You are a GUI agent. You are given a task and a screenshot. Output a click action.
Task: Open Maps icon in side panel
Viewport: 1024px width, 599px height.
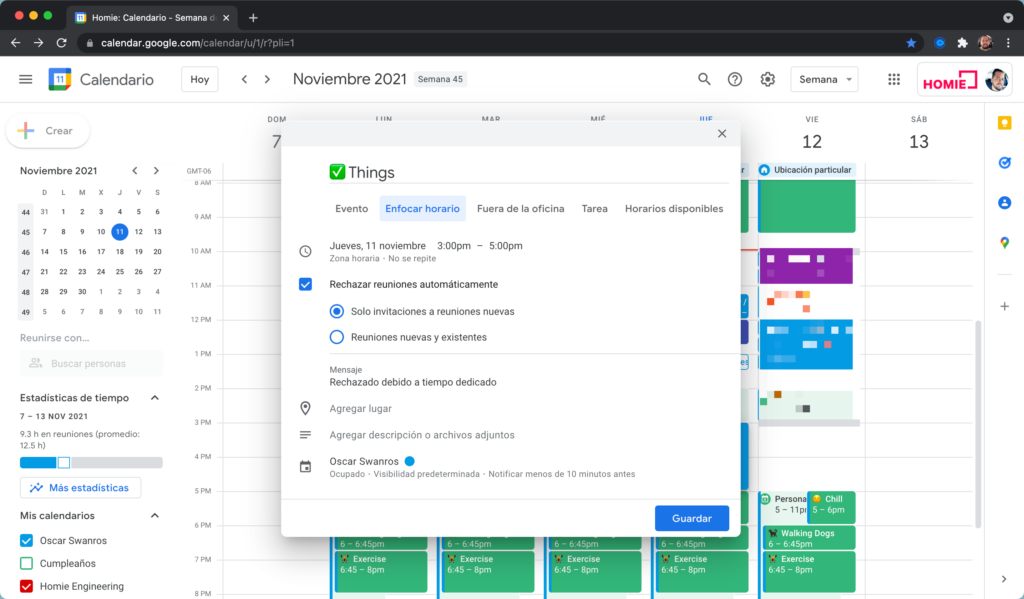[1004, 243]
